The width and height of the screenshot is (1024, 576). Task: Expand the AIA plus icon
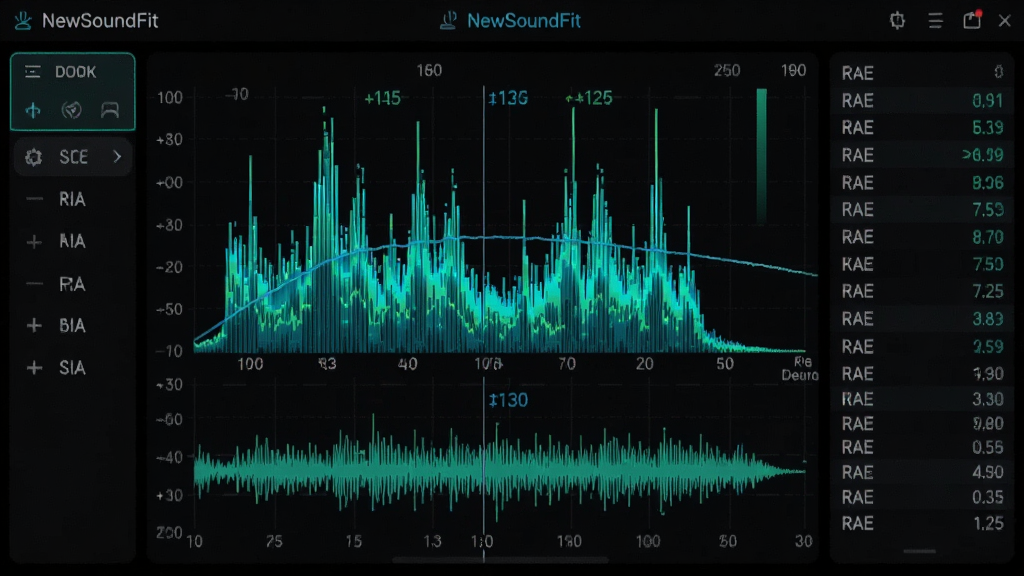[34, 242]
